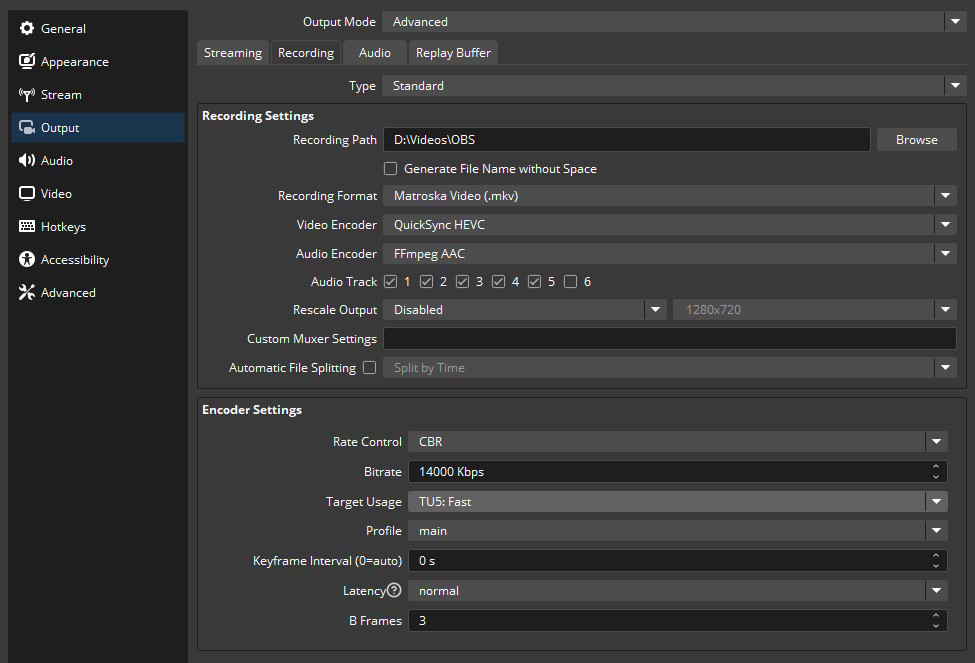Click the Appearance sidebar icon

27,61
